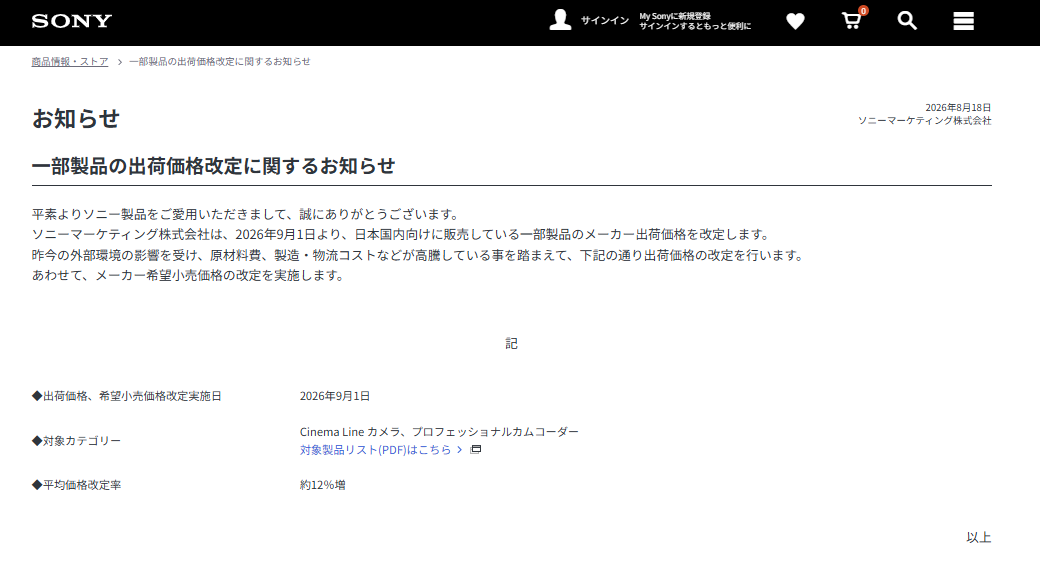Go to 商品情報・ストア breadcrumb
This screenshot has width=1040, height=575.
(x=70, y=62)
